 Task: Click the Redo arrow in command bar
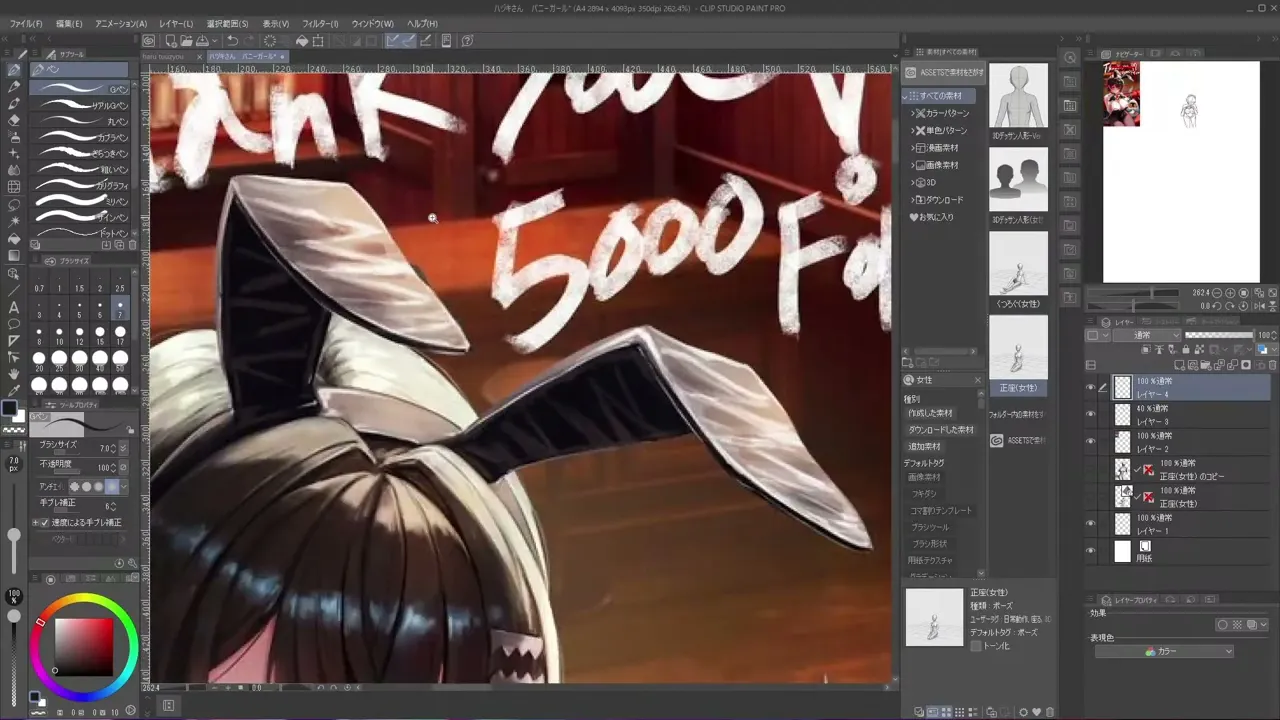tap(249, 41)
